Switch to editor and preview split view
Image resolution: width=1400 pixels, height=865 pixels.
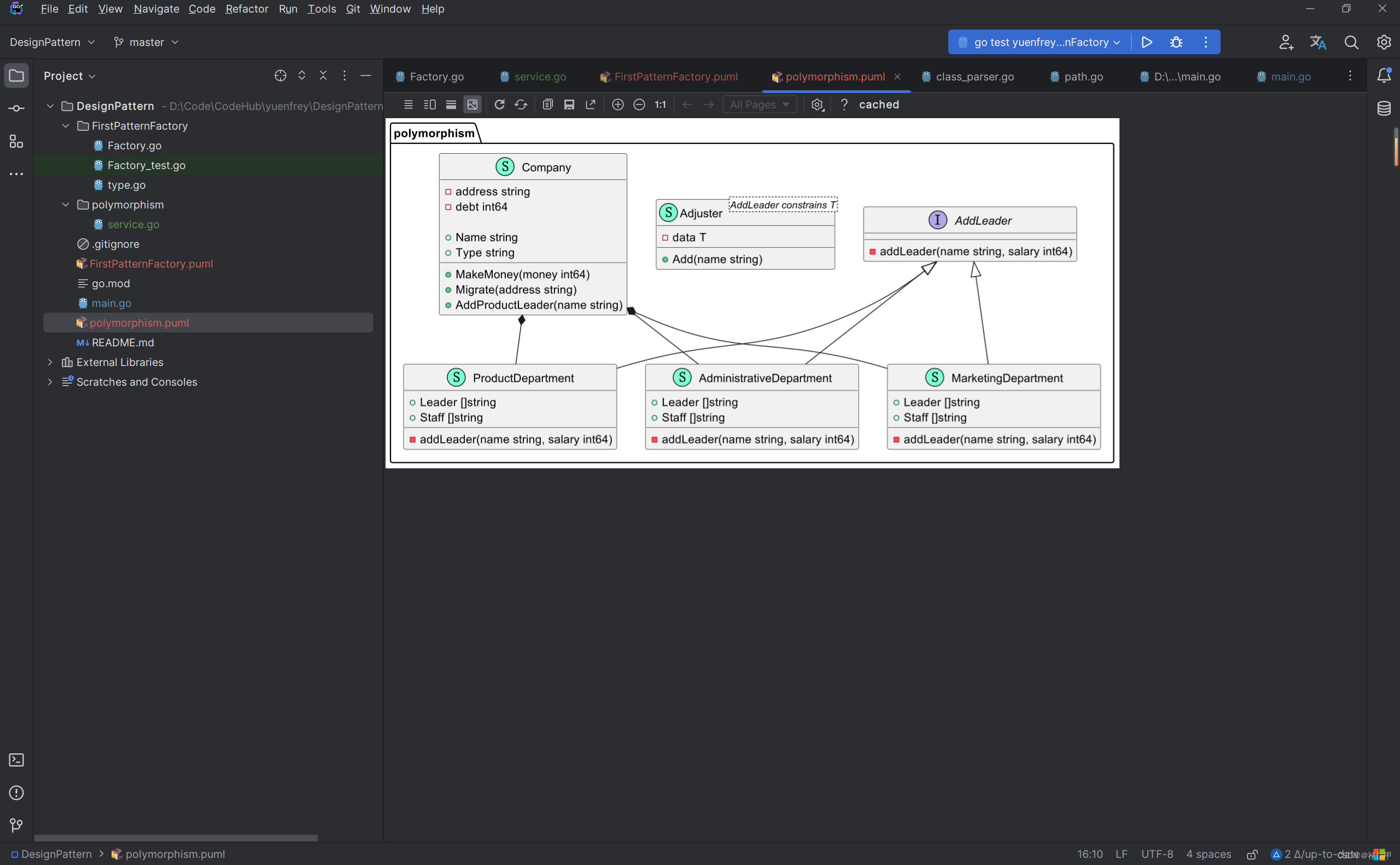(430, 105)
